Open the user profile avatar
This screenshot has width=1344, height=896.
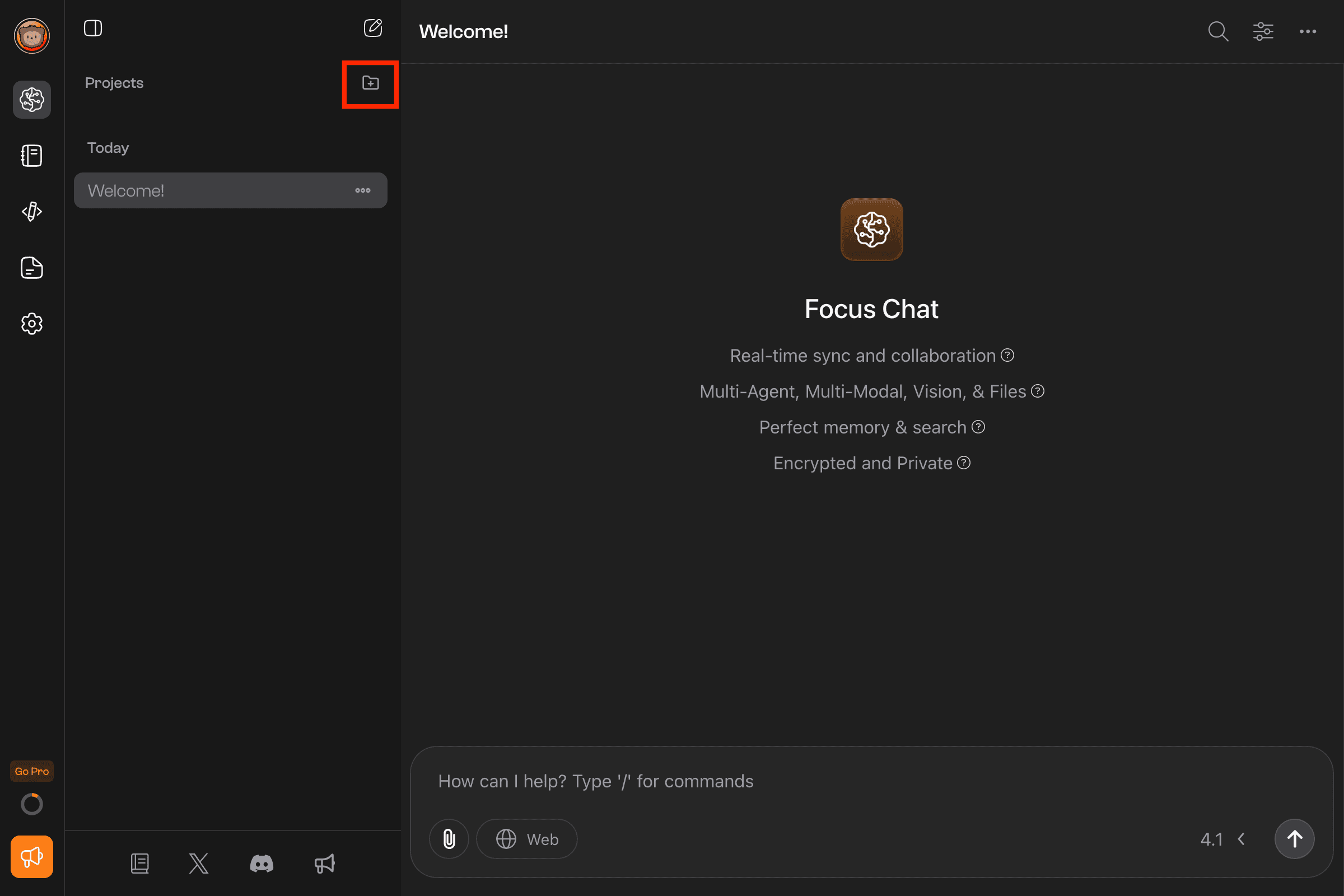tap(31, 35)
